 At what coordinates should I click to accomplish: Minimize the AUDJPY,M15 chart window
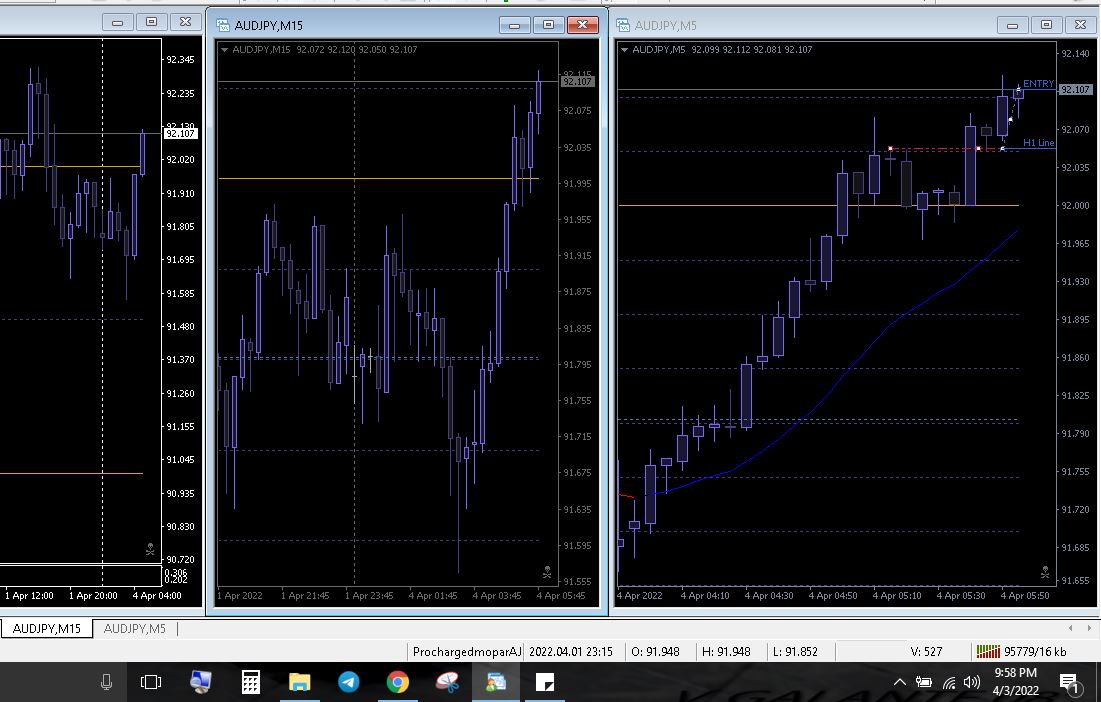(x=515, y=25)
